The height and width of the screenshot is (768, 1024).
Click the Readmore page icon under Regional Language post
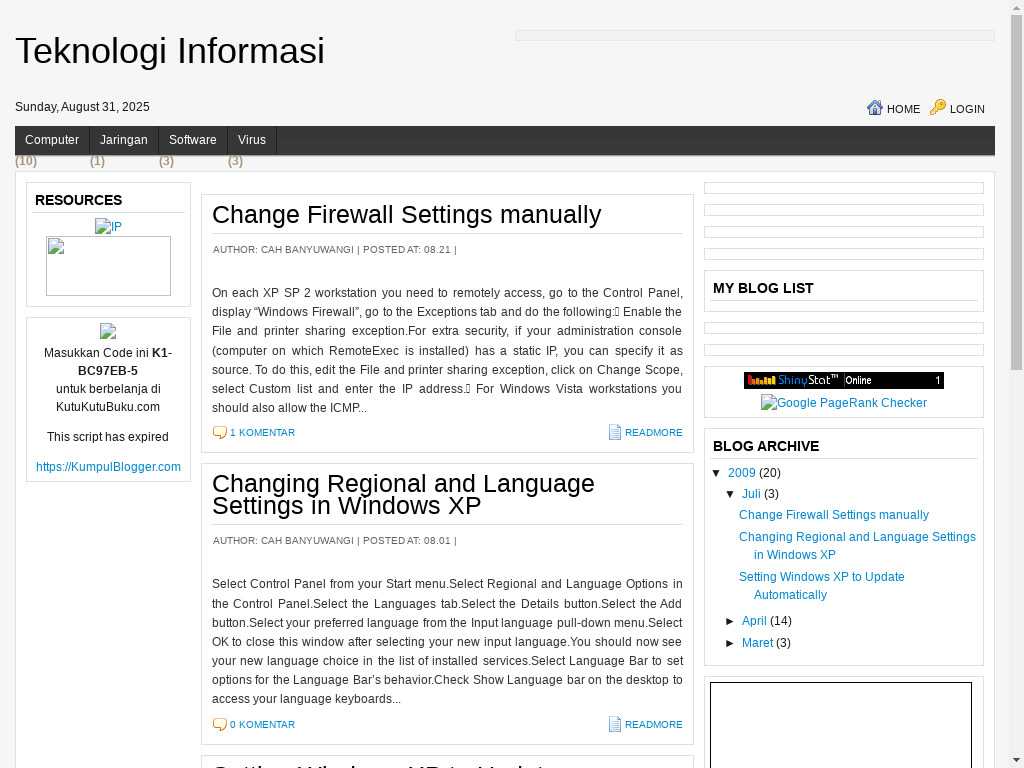[x=615, y=724]
